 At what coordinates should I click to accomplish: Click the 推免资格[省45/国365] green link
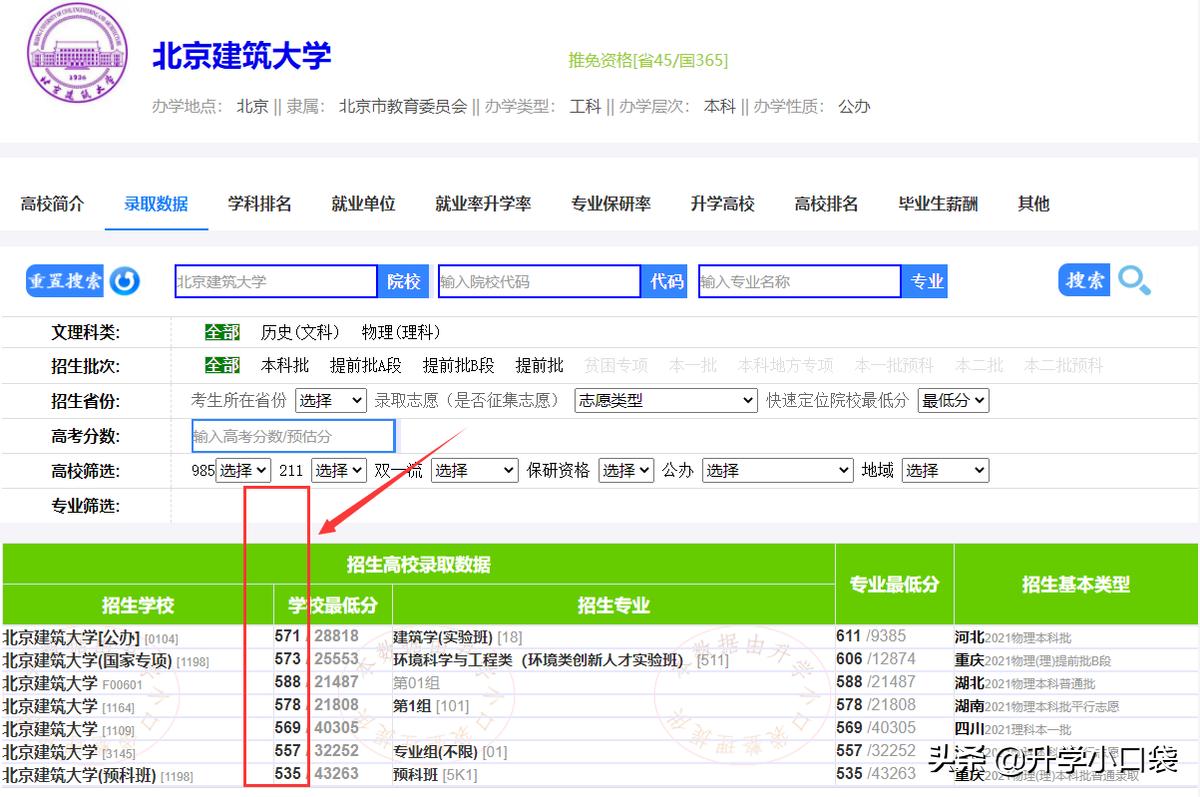(647, 61)
